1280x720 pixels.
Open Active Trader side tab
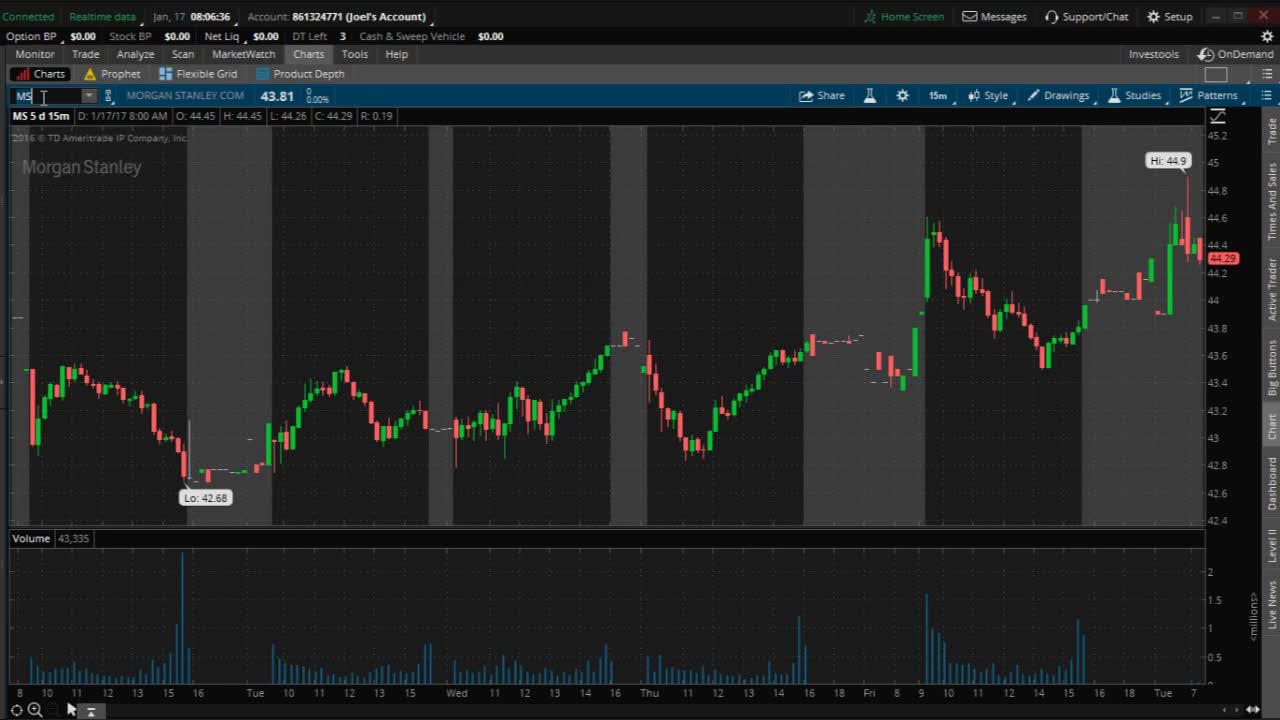click(1272, 289)
